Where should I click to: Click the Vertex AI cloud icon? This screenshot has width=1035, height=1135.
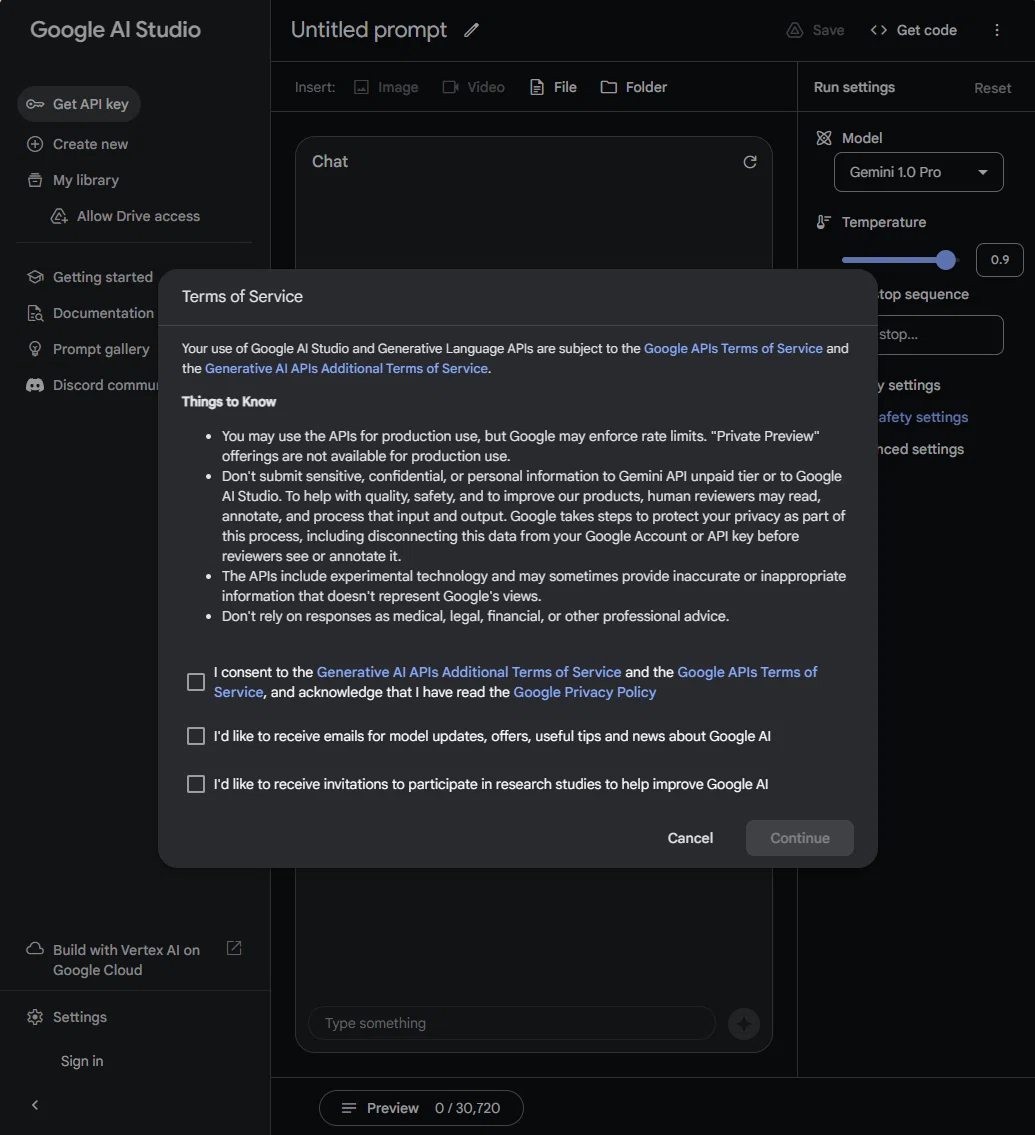click(35, 948)
